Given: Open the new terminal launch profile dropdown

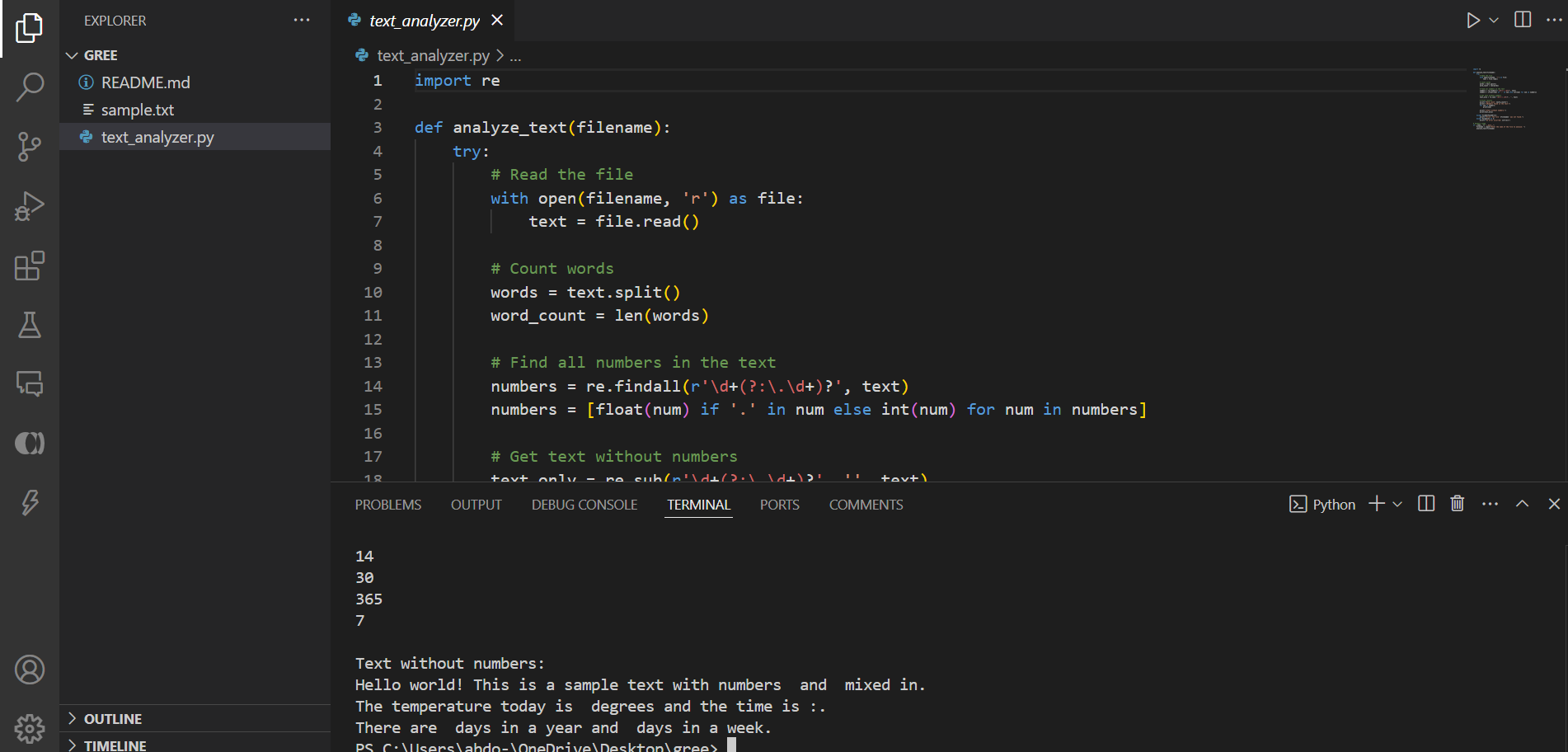Looking at the screenshot, I should click(1397, 504).
